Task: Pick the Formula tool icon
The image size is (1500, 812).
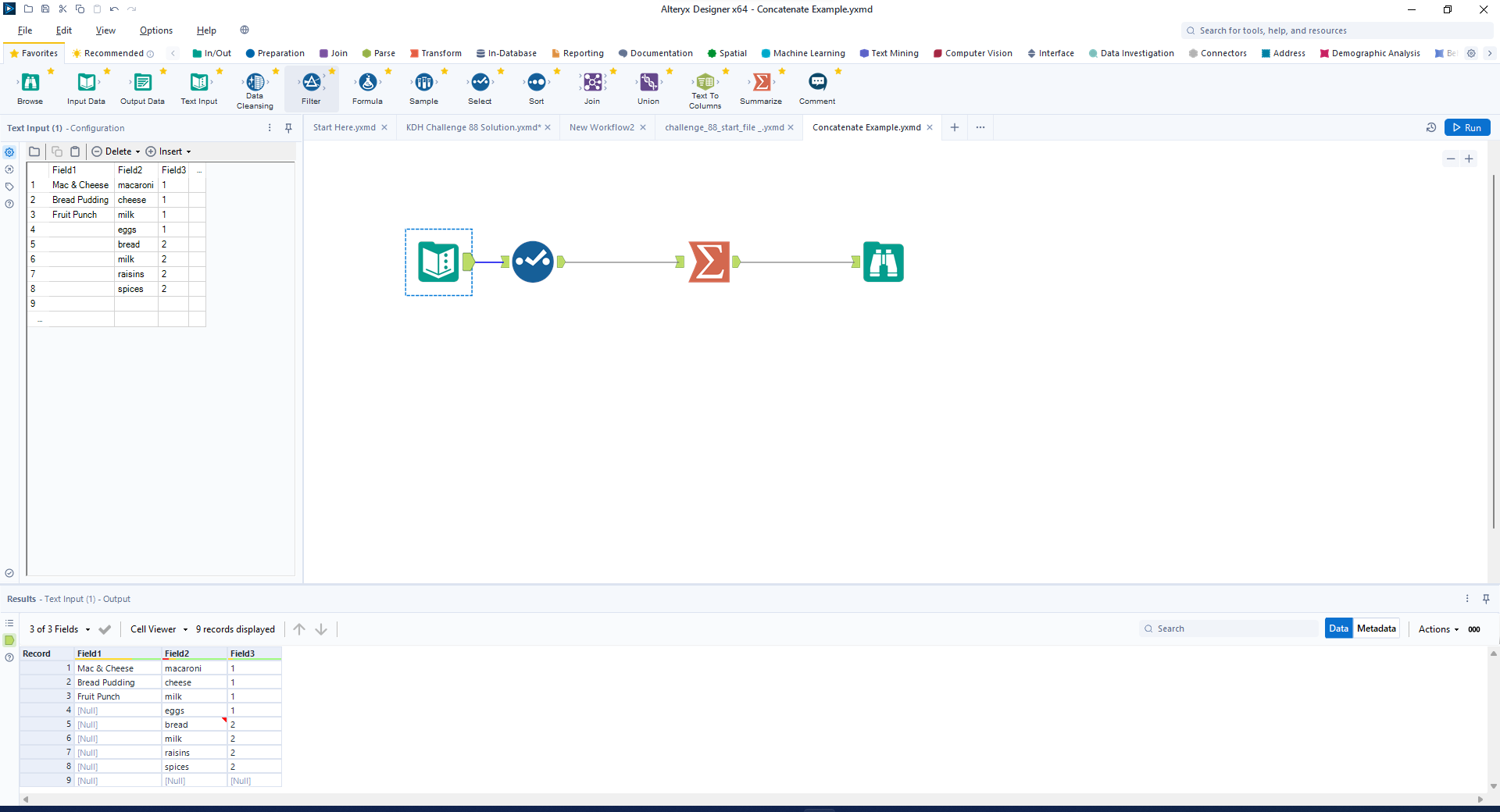Action: click(368, 82)
